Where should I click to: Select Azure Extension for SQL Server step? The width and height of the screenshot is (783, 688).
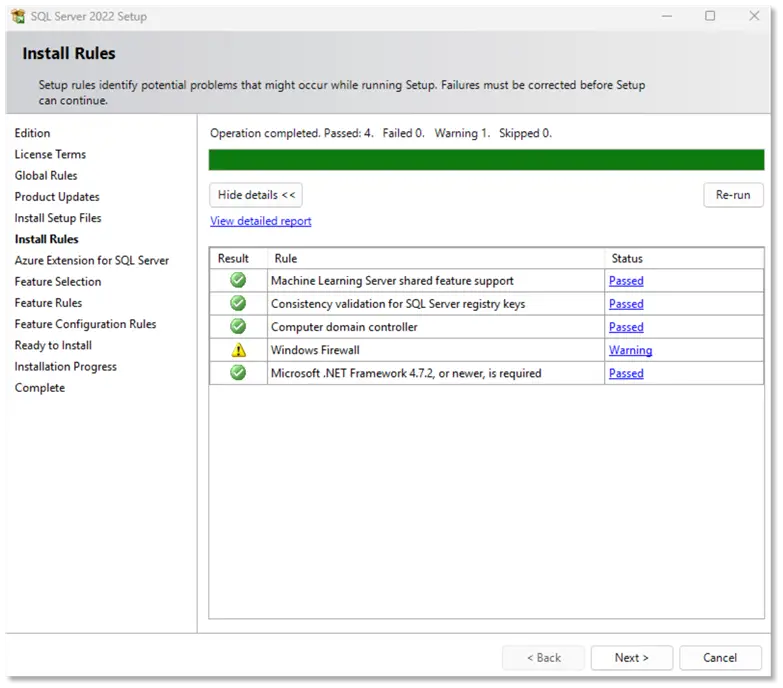[x=92, y=260]
